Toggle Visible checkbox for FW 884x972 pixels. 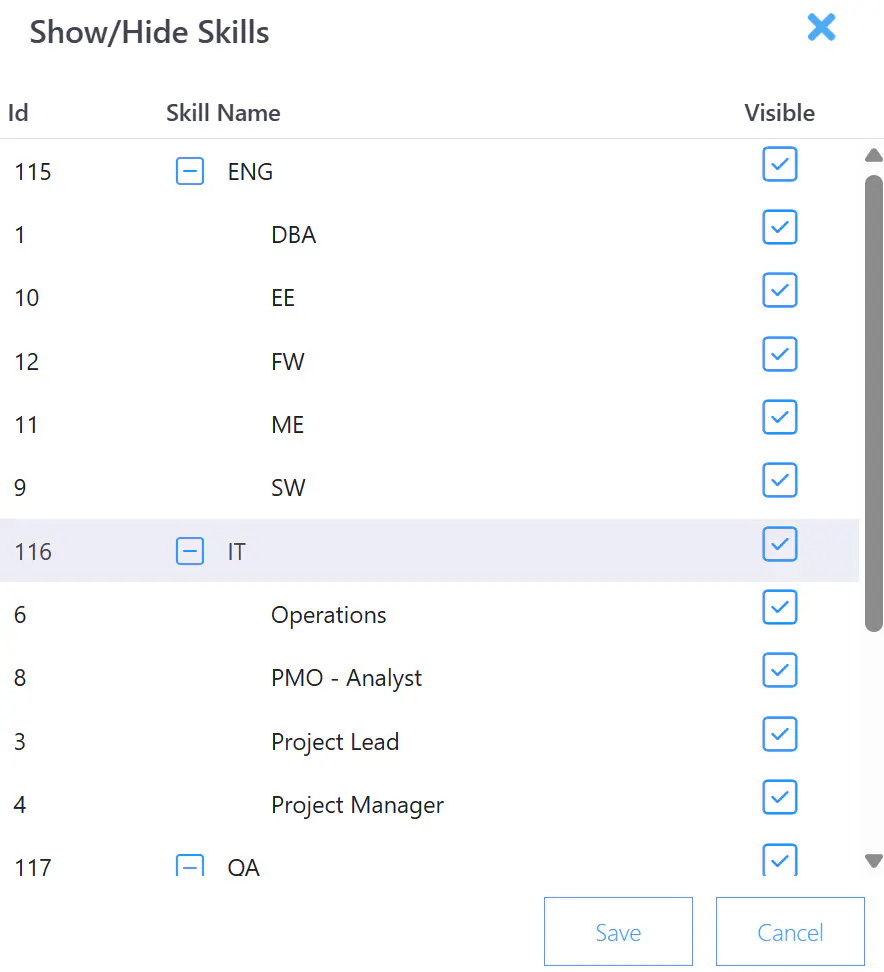[x=780, y=354]
